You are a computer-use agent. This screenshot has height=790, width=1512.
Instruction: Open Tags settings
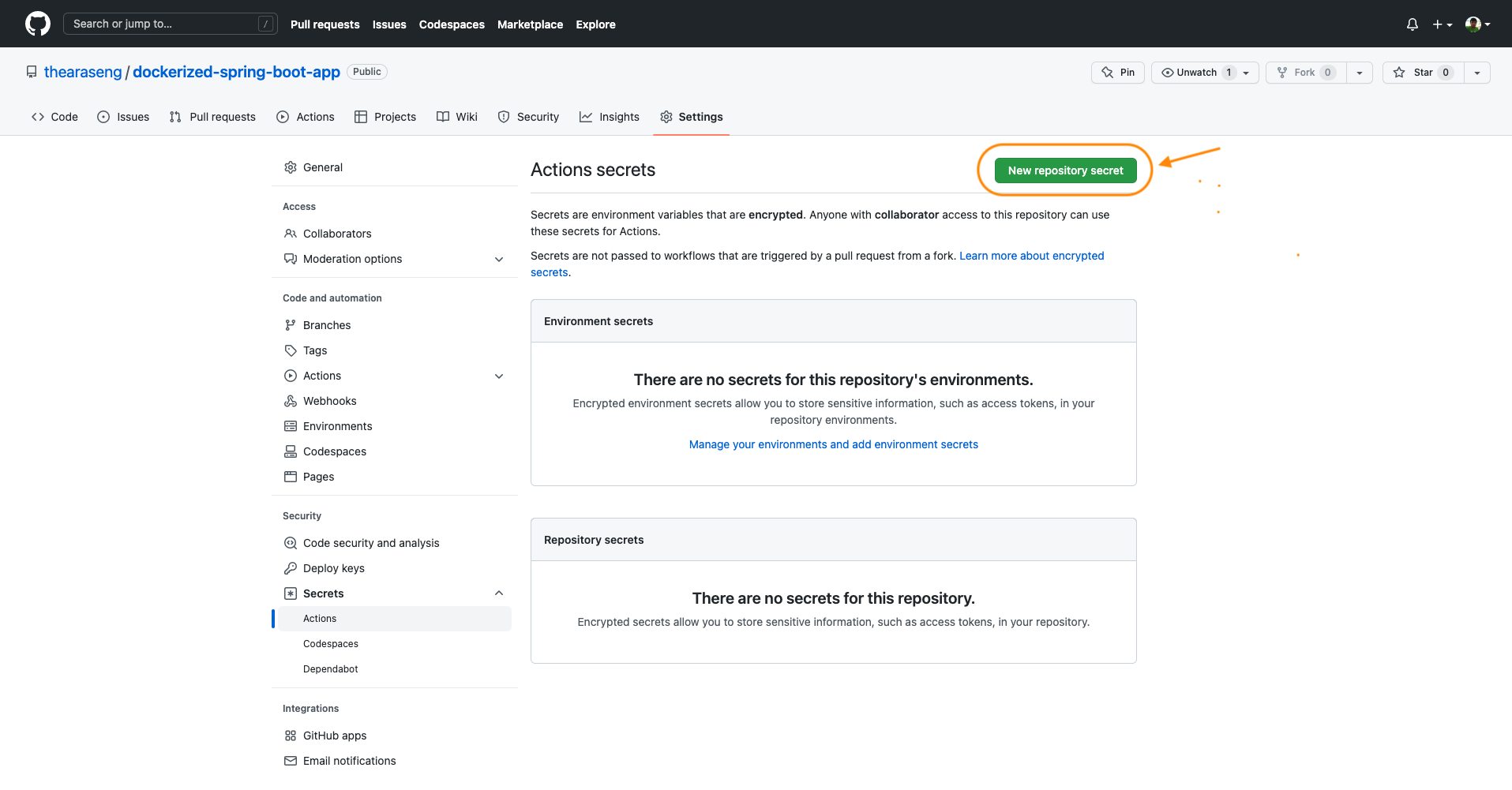point(395,350)
